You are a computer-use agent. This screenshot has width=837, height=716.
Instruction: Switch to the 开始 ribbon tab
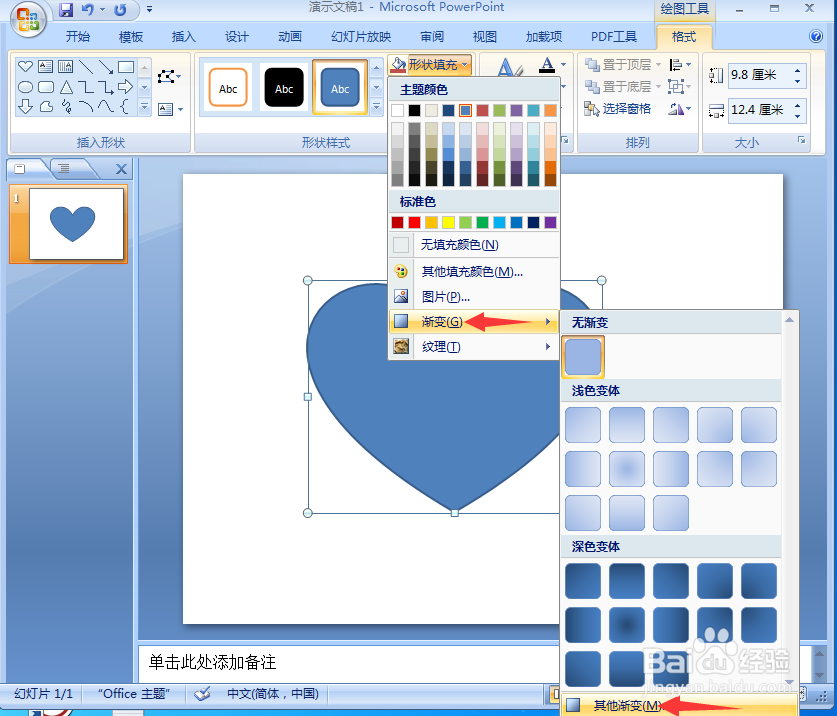pos(78,36)
